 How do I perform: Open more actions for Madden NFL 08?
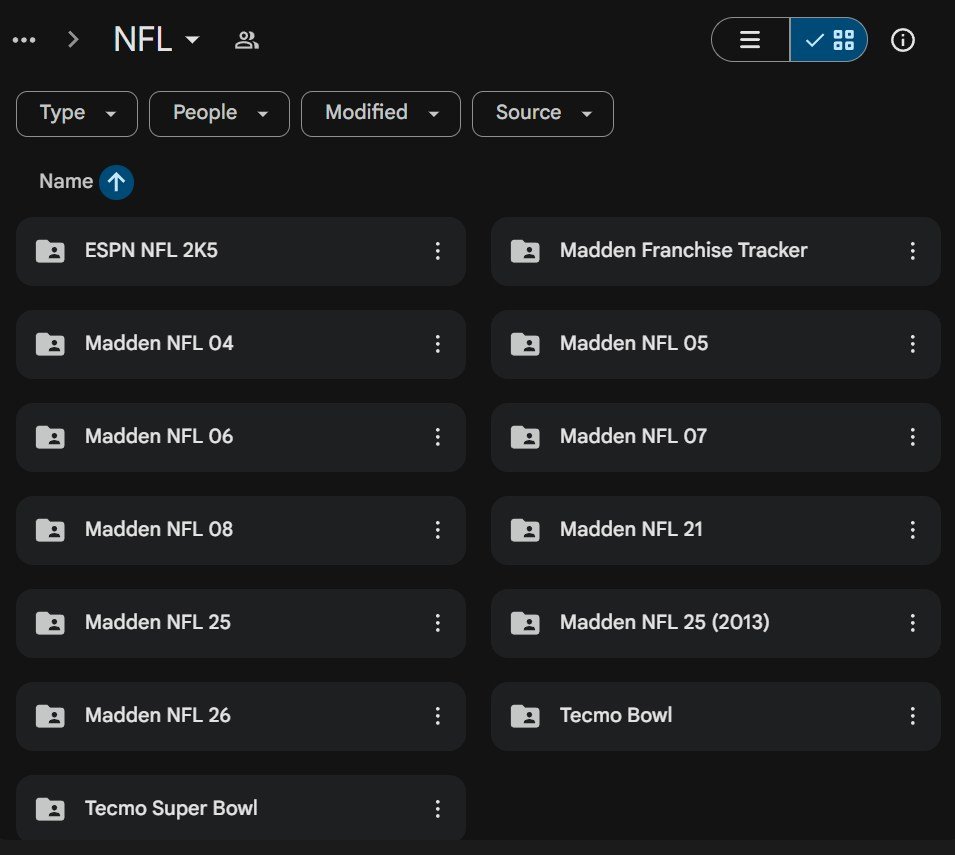[x=437, y=530]
